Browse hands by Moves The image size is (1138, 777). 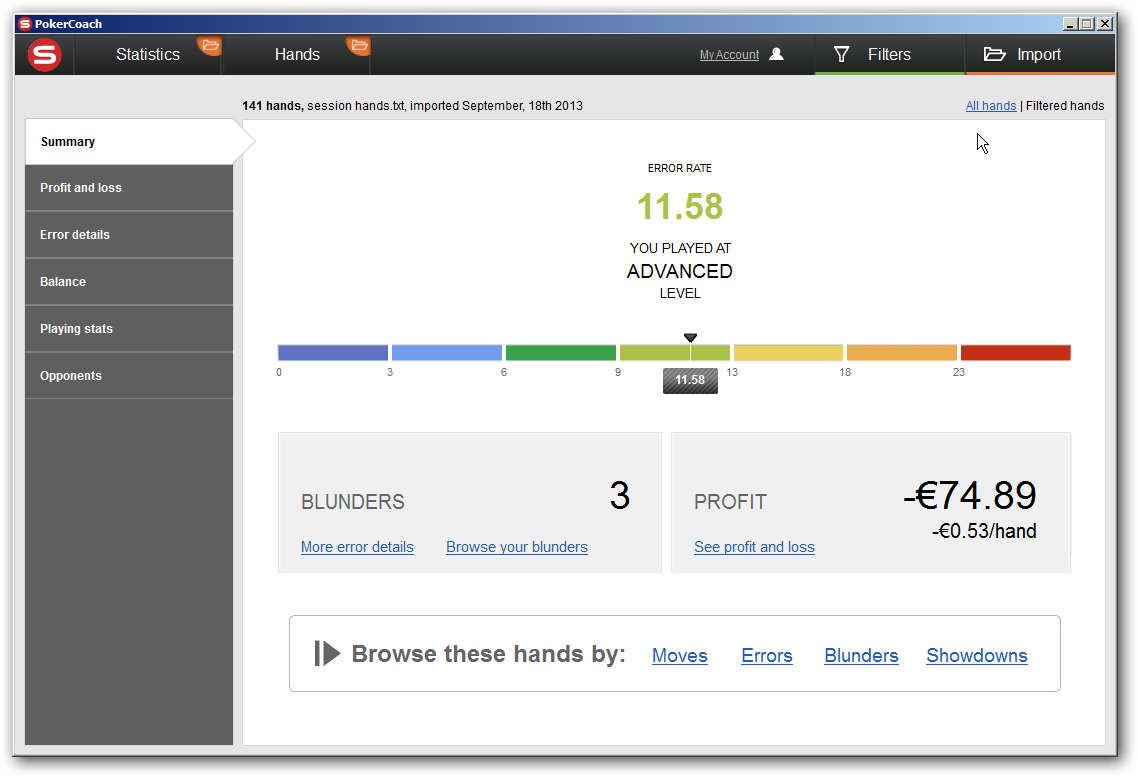679,655
